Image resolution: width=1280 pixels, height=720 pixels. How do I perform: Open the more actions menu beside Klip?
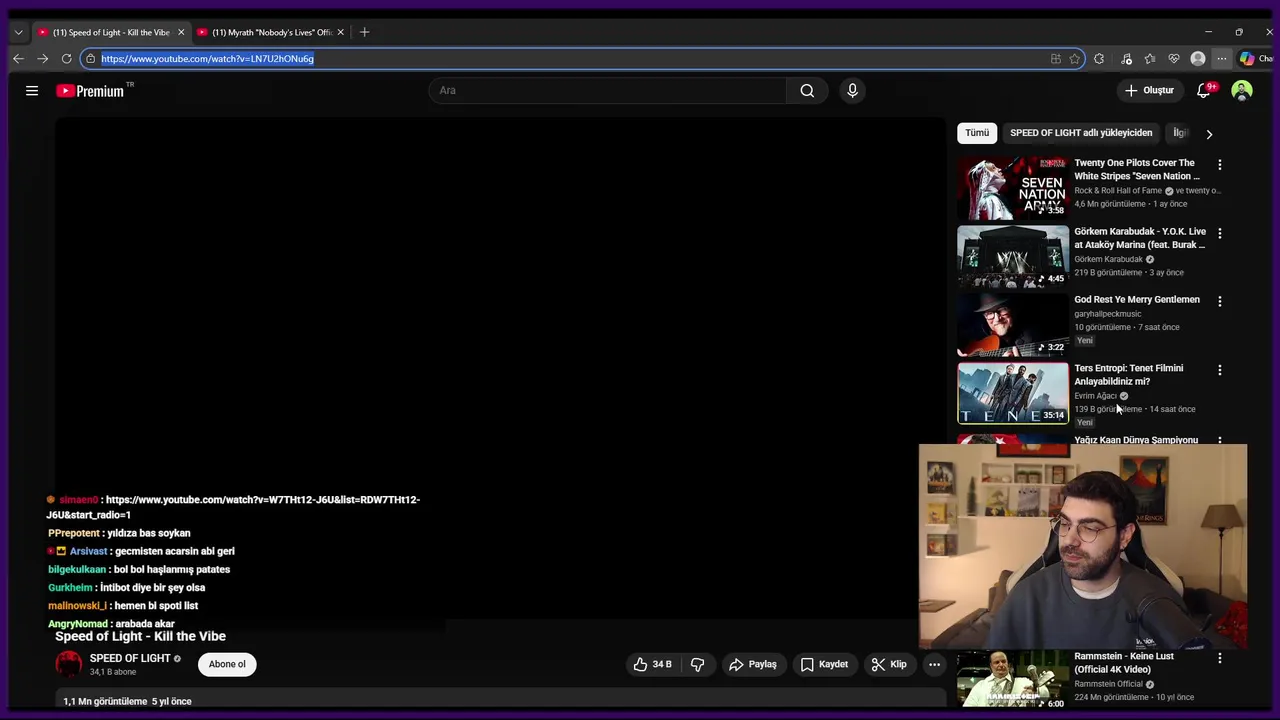(934, 664)
